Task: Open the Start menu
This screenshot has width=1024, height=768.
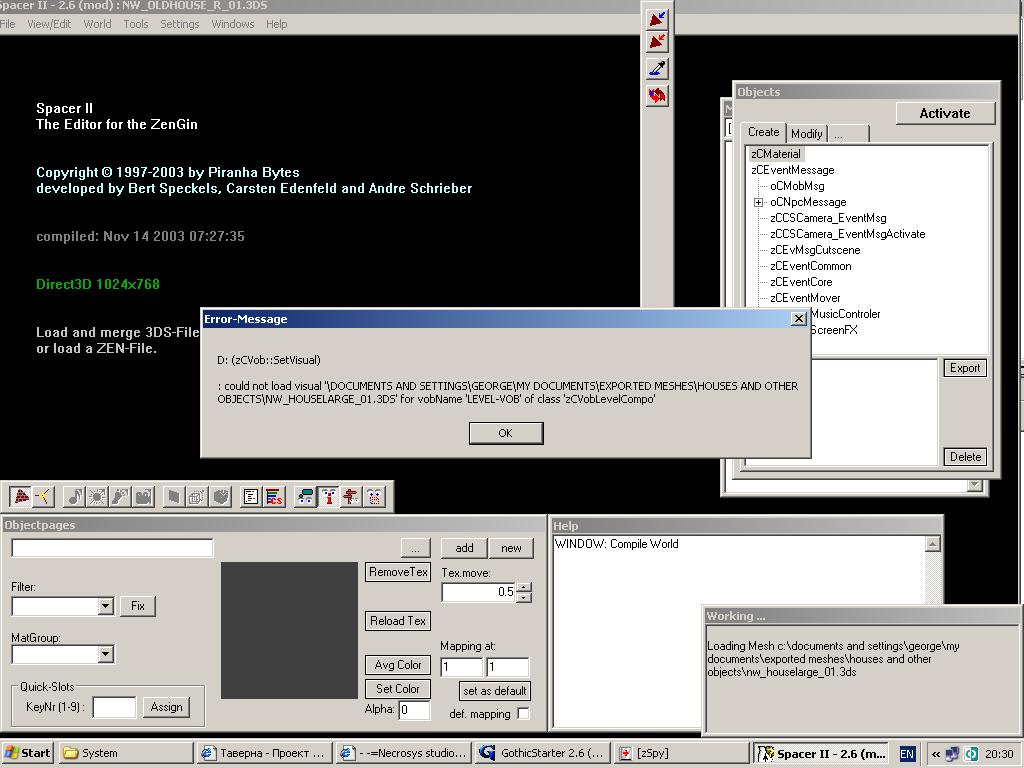Action: [x=27, y=753]
